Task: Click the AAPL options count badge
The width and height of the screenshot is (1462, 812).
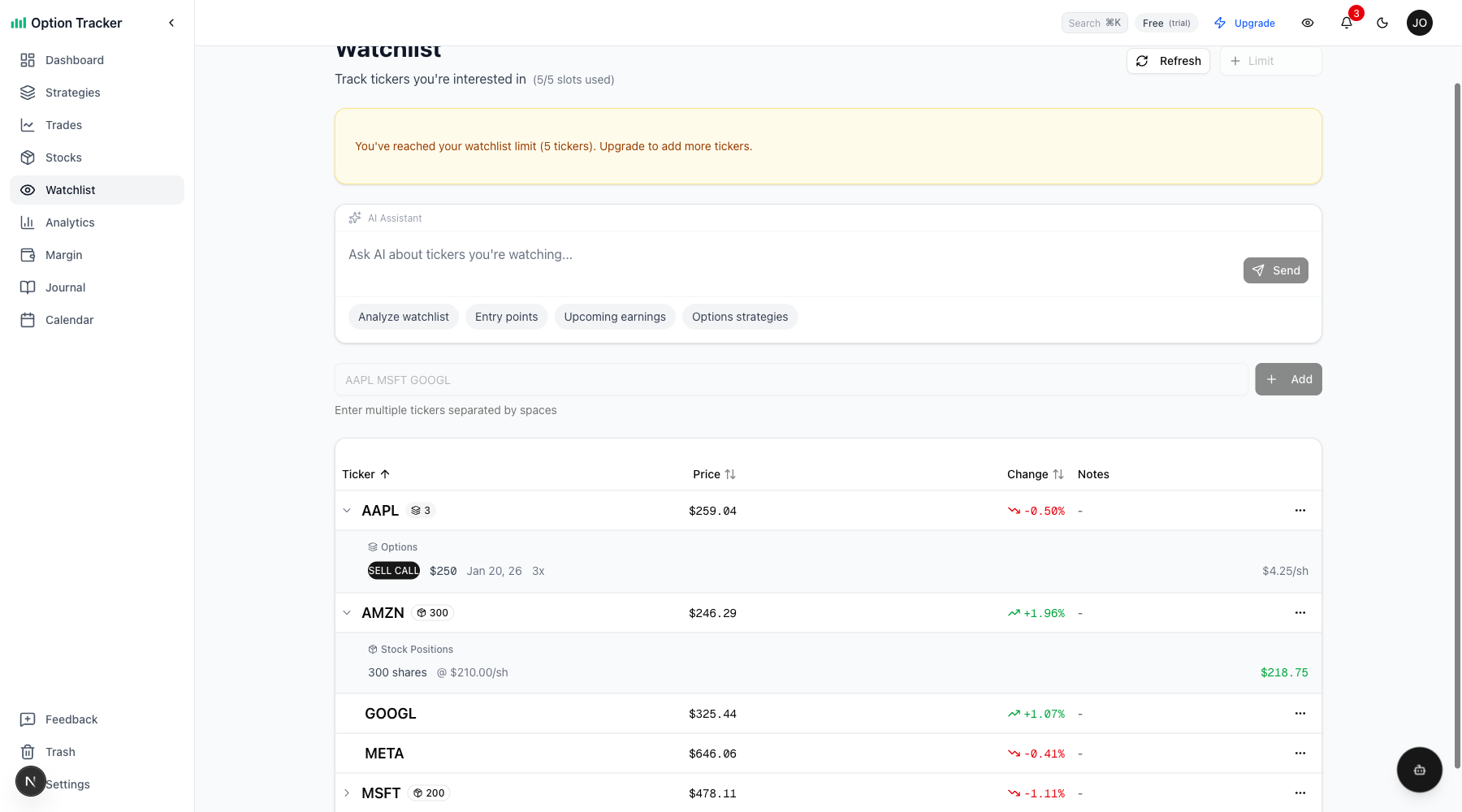Action: point(421,511)
